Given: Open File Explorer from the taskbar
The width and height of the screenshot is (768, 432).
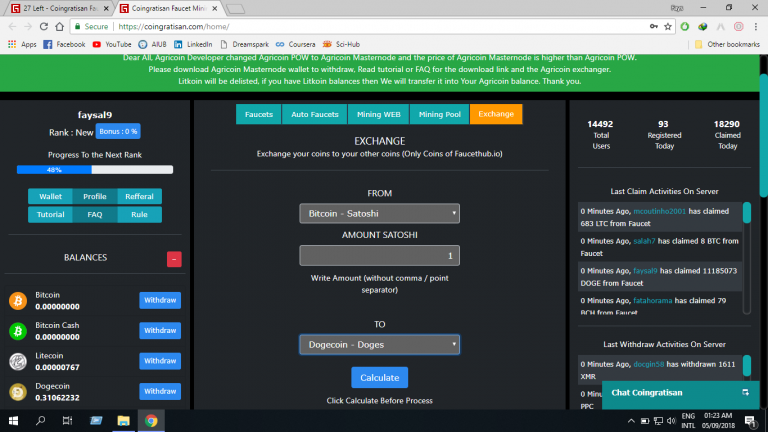Looking at the screenshot, I should point(124,421).
